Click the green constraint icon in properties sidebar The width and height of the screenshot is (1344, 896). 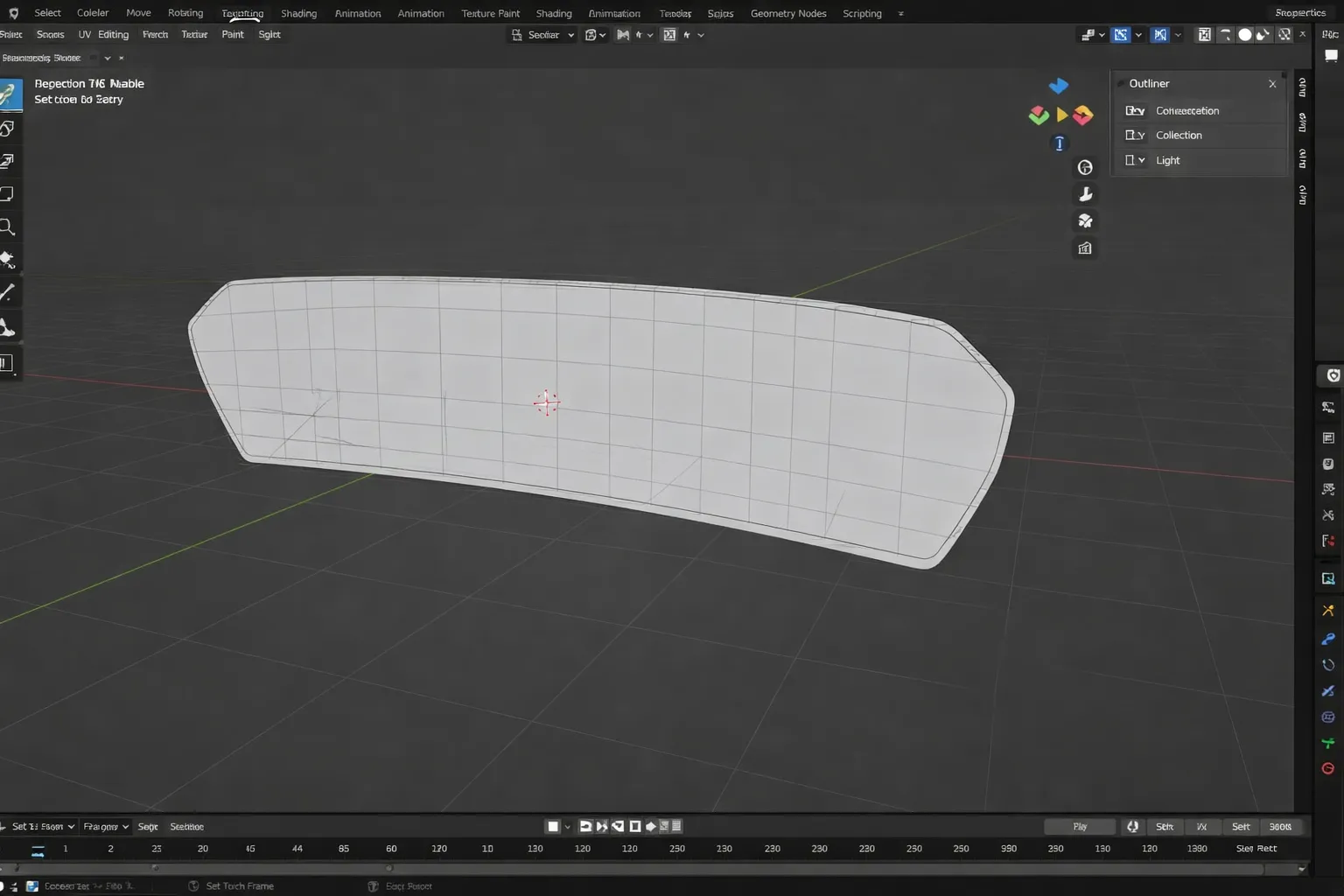[1327, 743]
